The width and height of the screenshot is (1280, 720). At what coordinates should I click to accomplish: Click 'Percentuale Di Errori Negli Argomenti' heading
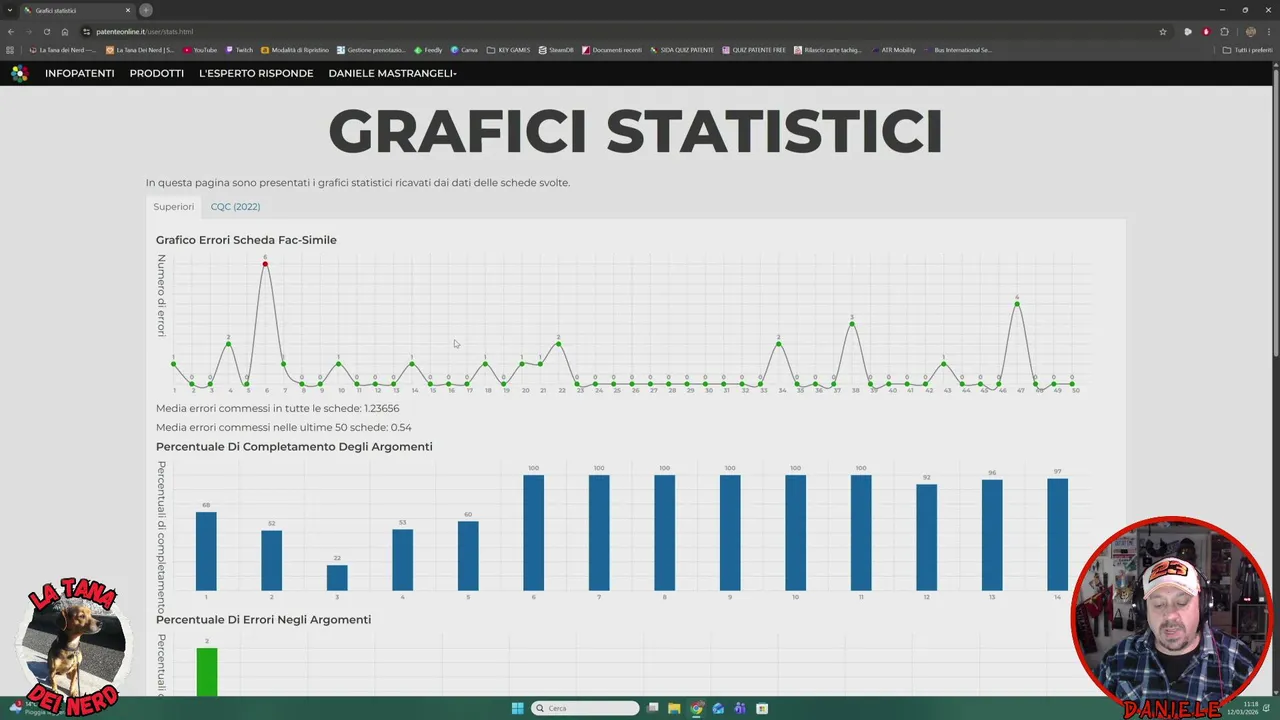[263, 620]
